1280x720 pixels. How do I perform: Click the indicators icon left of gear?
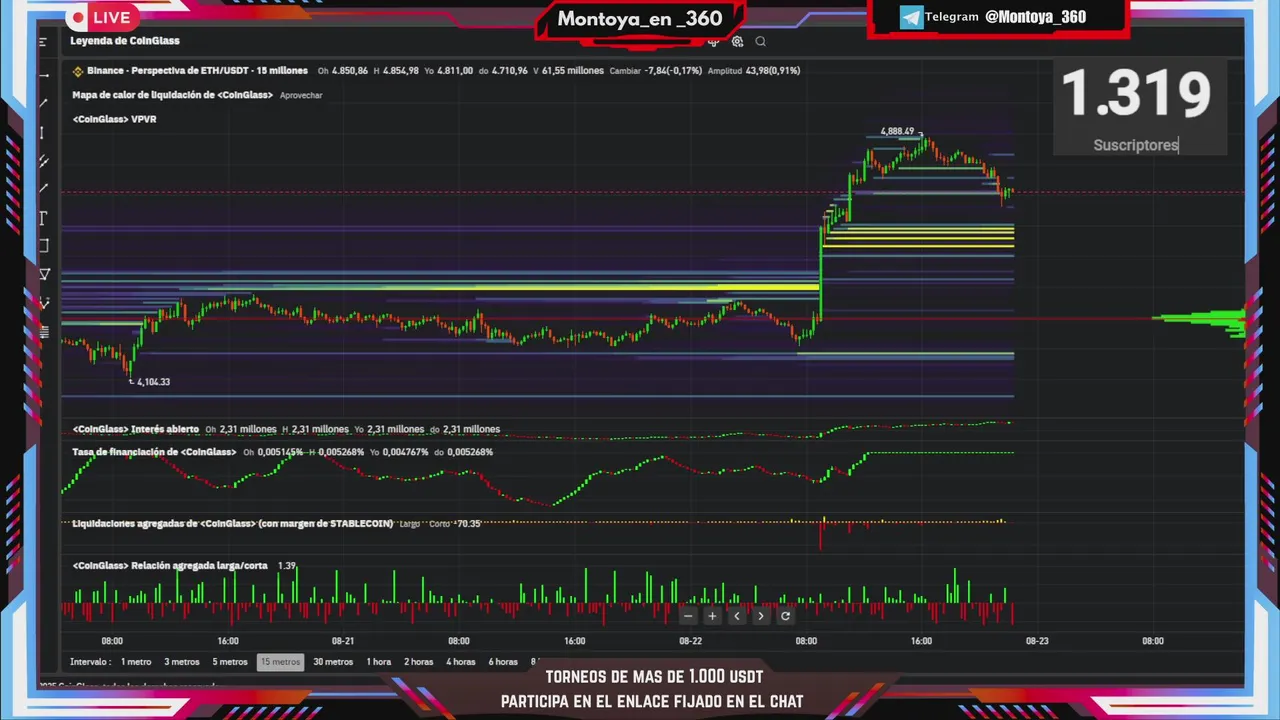click(713, 42)
